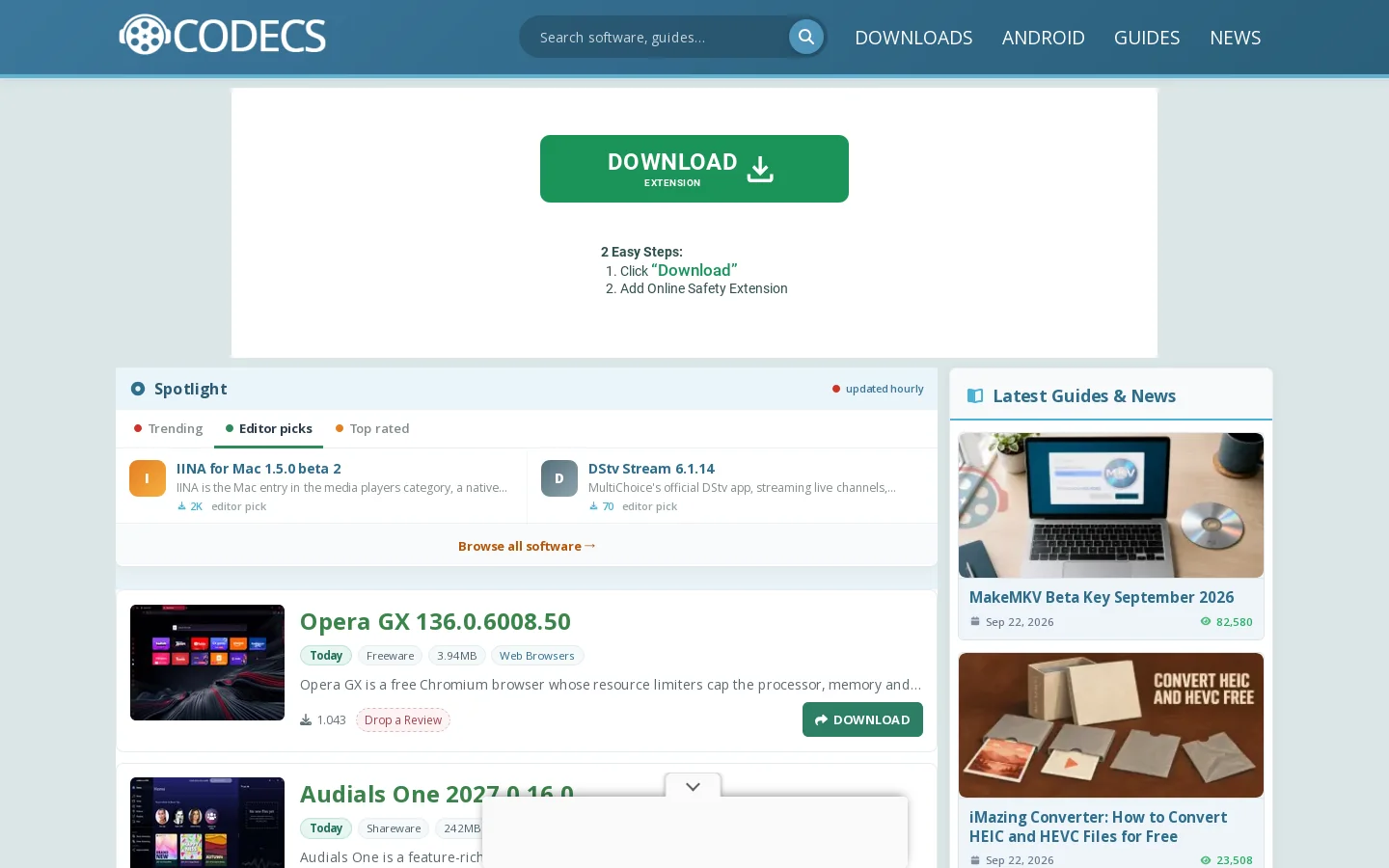Click the Opera GX screenshot thumbnail
The width and height of the screenshot is (1389, 868).
click(207, 663)
